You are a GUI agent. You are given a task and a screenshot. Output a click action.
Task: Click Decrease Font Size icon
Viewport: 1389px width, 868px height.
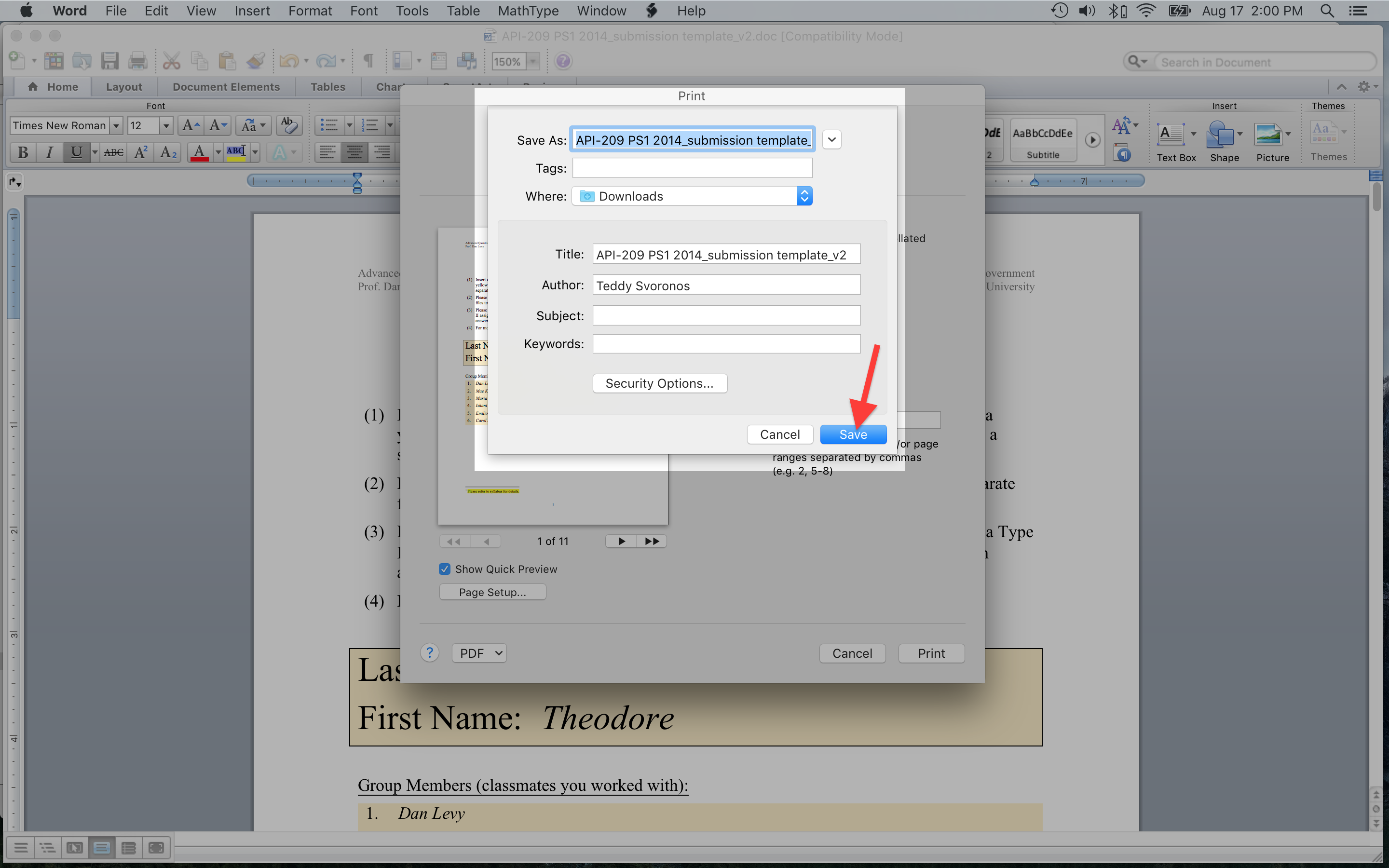click(218, 125)
